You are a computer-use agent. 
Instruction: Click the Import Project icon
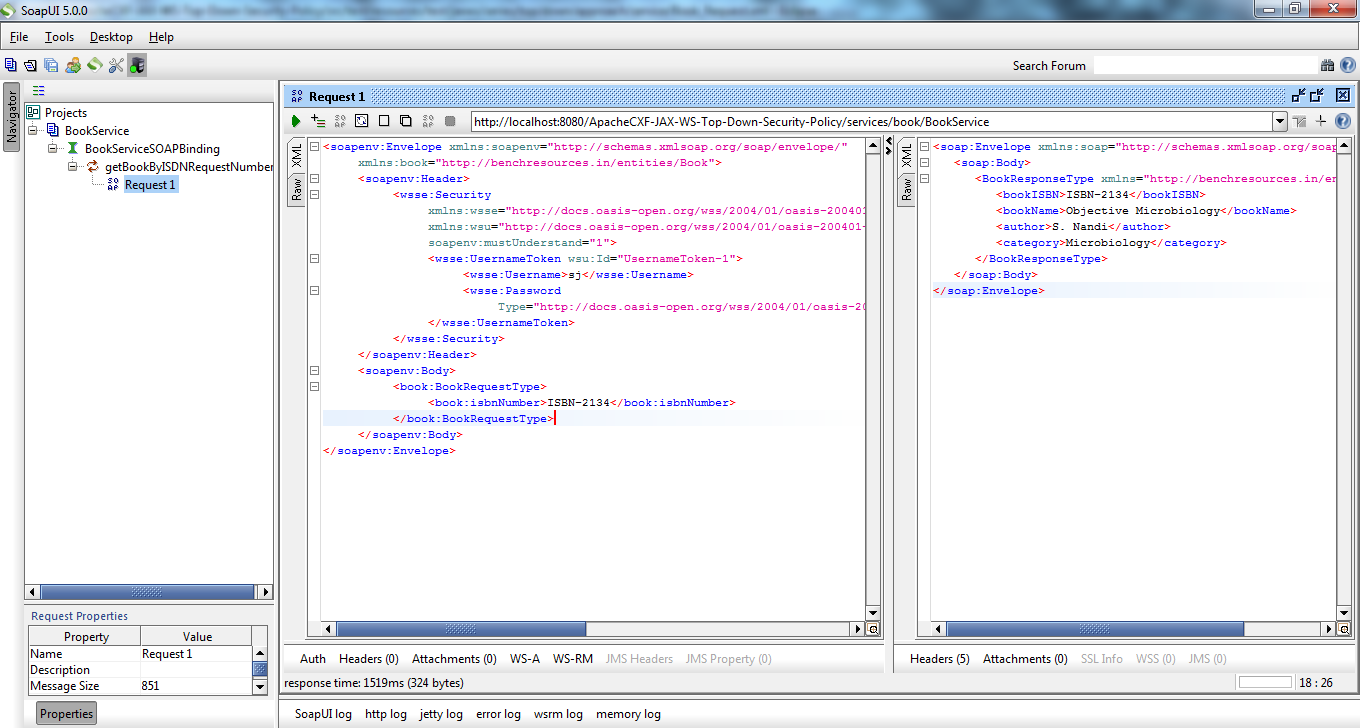coord(29,63)
